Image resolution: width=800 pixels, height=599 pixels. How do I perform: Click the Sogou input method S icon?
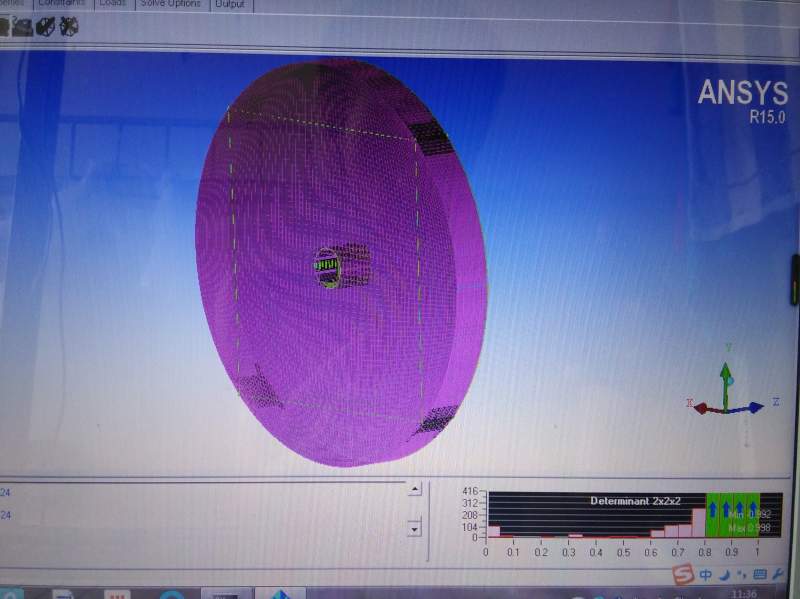tap(684, 574)
